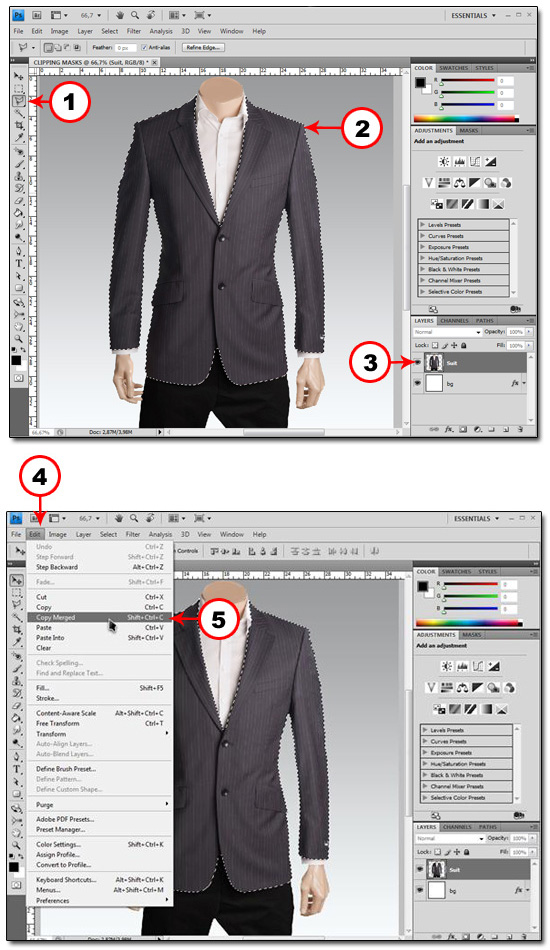Image resolution: width=550 pixels, height=950 pixels.
Task: Choose Paste Into from Edit menu
Action: [x=101, y=638]
